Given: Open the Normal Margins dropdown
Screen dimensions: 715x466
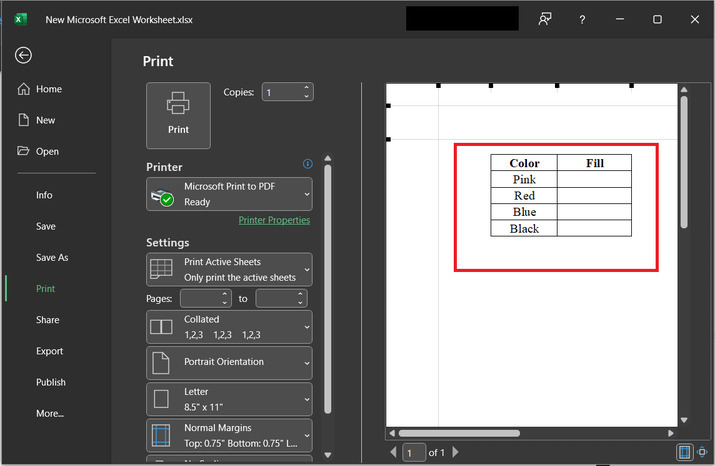Looking at the screenshot, I should pos(229,435).
